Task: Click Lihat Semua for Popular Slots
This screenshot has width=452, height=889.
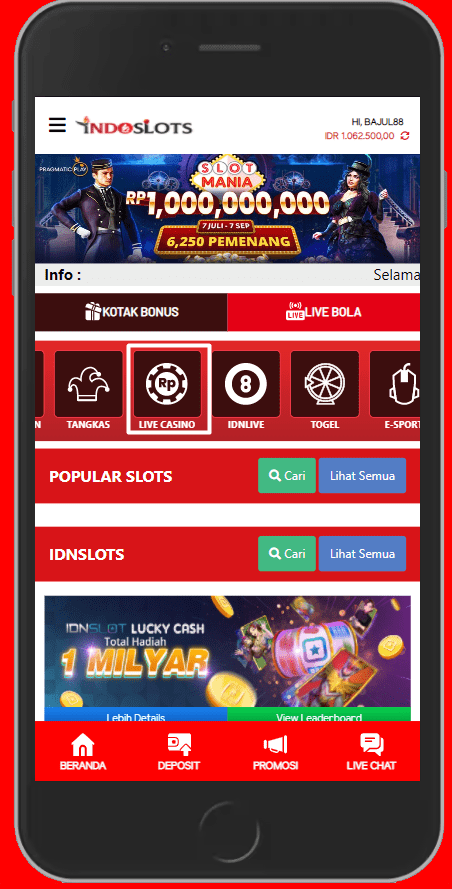Action: click(362, 476)
